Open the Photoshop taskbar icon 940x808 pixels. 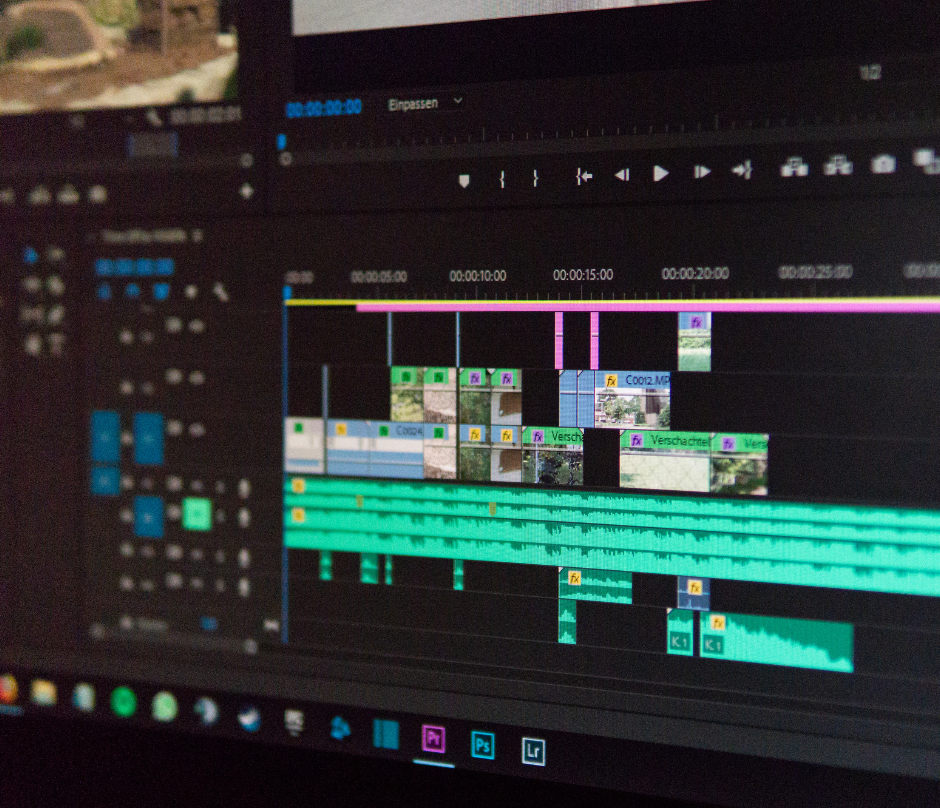483,744
